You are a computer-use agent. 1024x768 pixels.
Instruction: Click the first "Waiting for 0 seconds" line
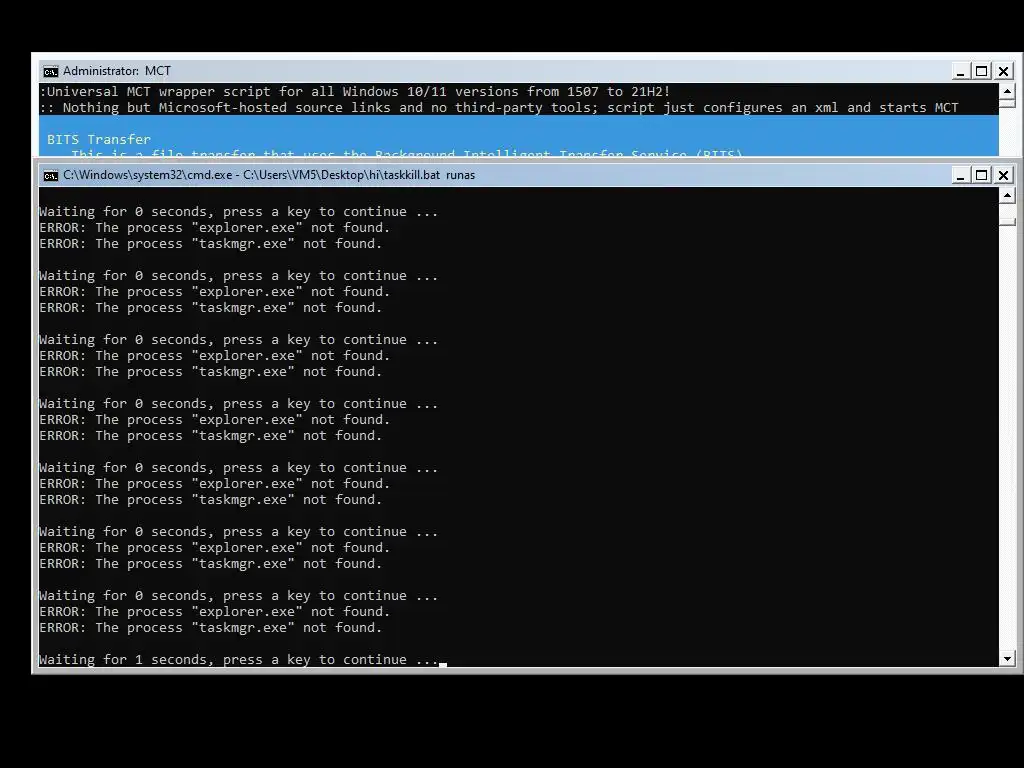239,212
